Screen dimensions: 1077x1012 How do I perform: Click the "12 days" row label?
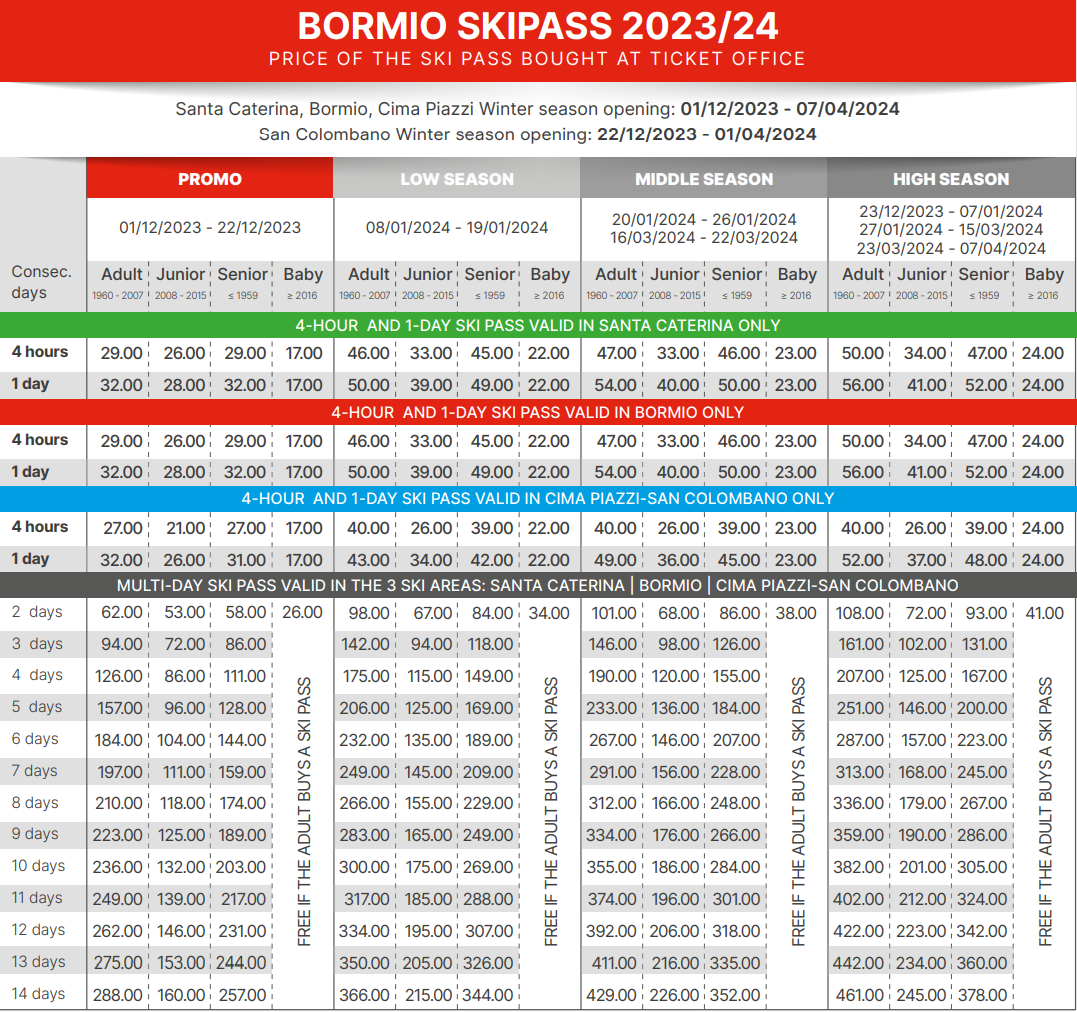(x=38, y=930)
